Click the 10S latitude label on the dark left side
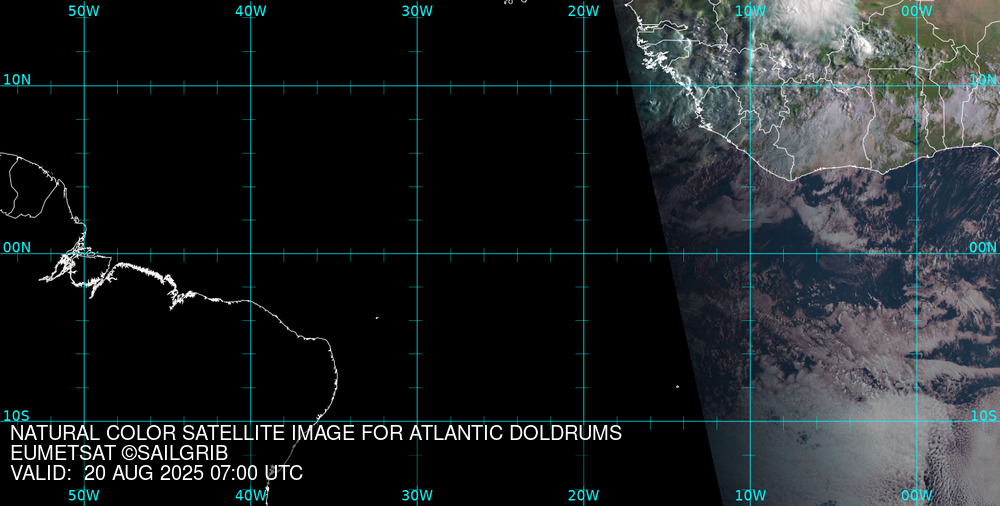This screenshot has width=1000, height=506. 16,416
